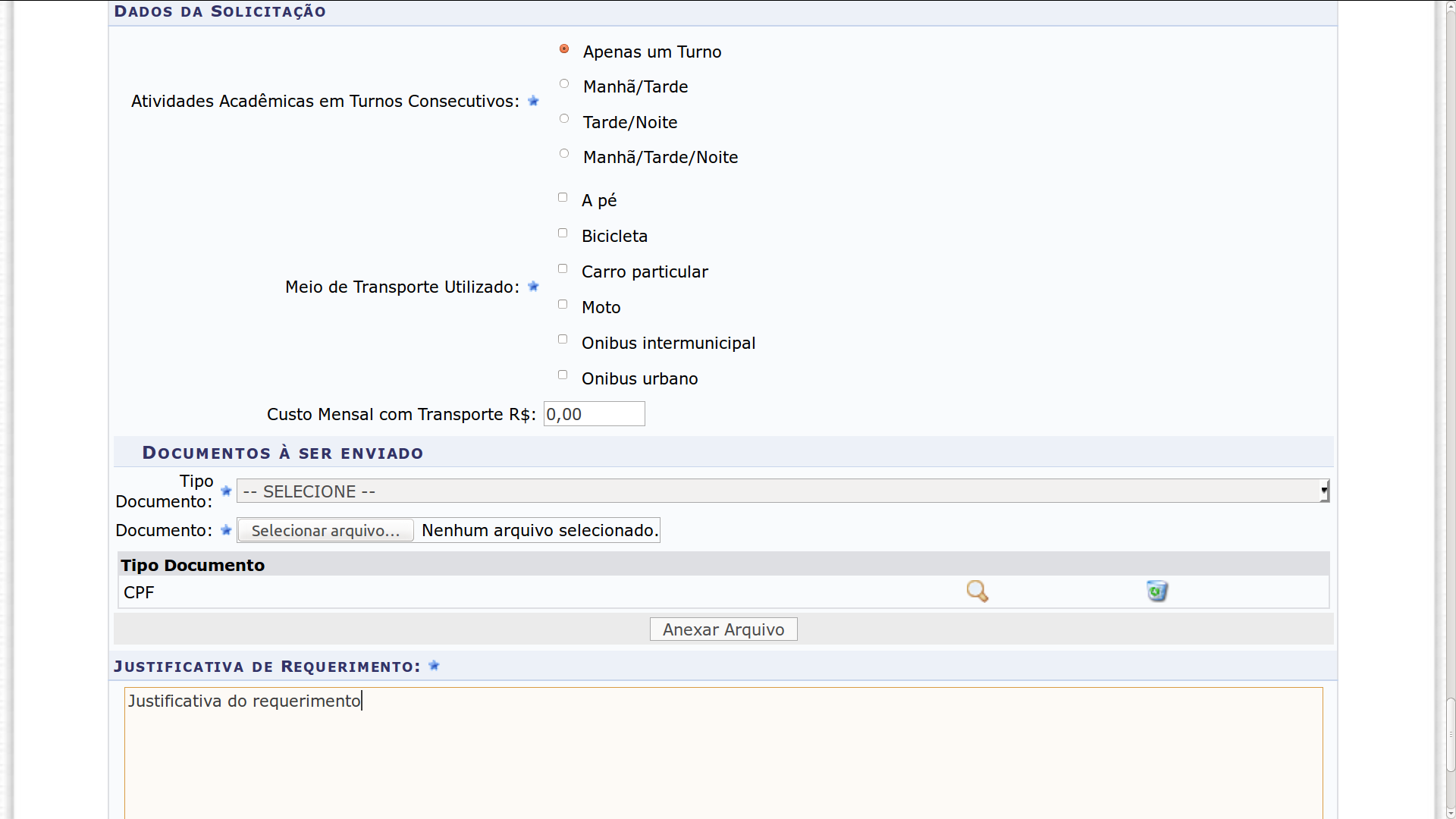Click the page vertical scrollbar thumb
This screenshot has height=819, width=1456.
click(1450, 734)
